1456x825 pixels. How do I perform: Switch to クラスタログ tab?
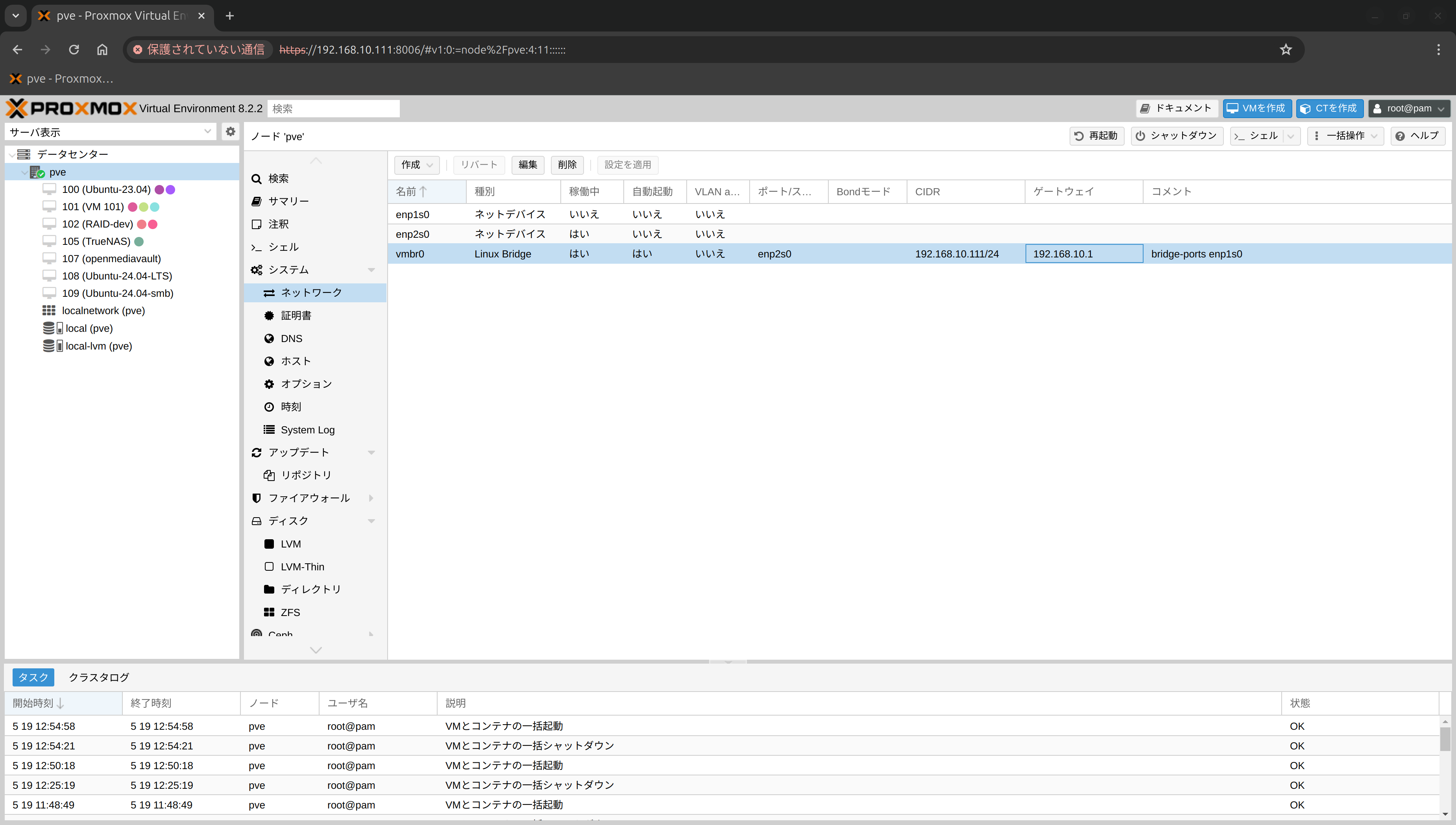point(98,677)
